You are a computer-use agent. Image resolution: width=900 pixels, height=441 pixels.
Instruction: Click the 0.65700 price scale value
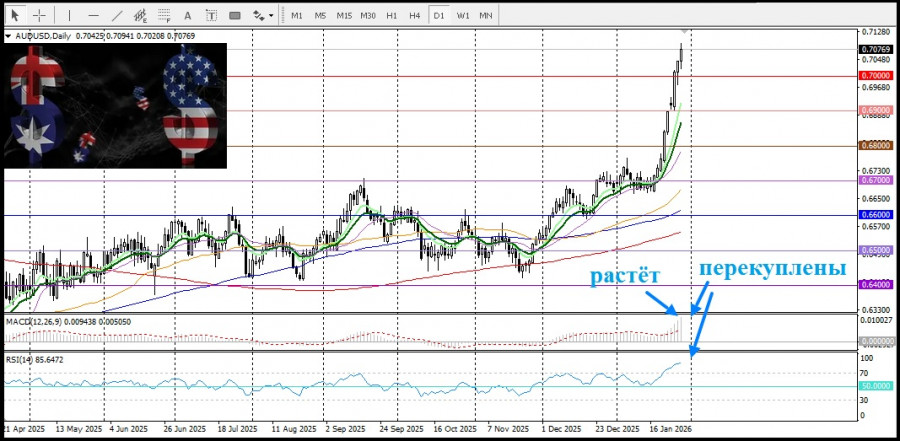point(875,227)
